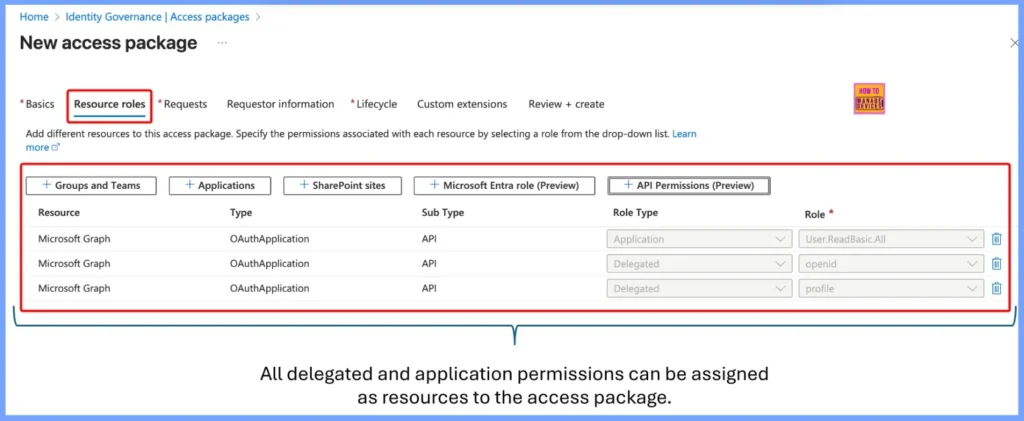This screenshot has height=421, width=1024.
Task: Add Microsoft Entra role (Preview)
Action: click(504, 185)
